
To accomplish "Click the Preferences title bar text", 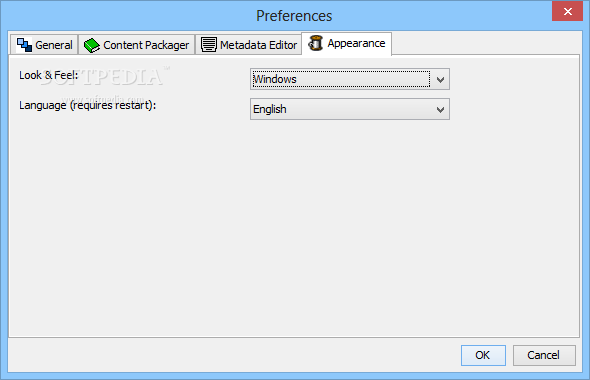I will (294, 16).
